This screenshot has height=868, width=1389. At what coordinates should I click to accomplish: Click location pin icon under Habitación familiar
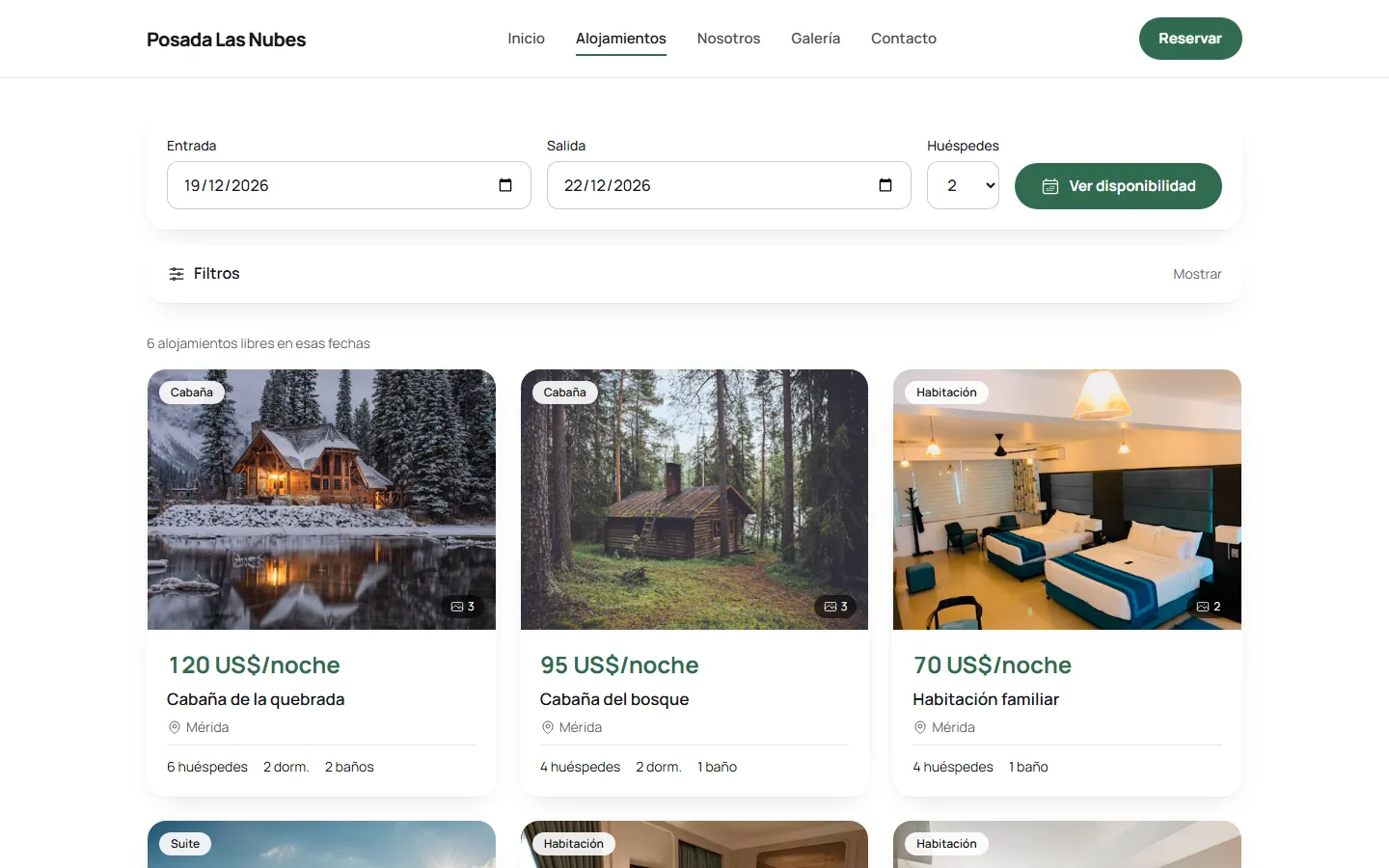click(920, 727)
